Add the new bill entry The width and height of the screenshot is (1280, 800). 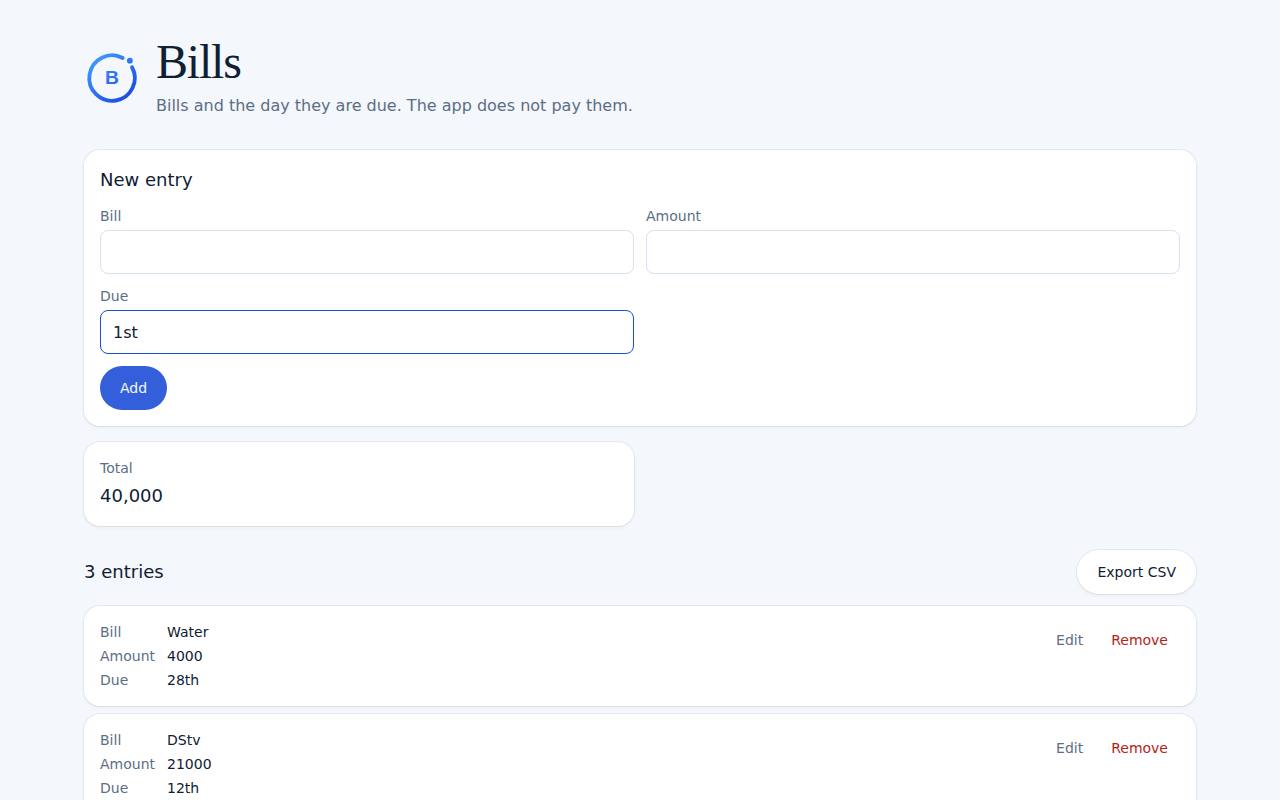coord(133,388)
